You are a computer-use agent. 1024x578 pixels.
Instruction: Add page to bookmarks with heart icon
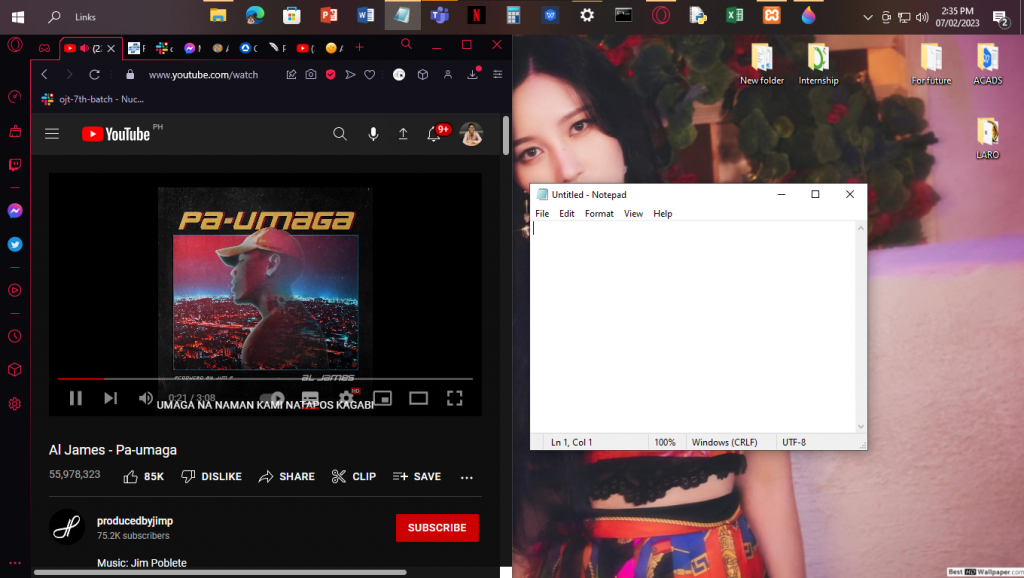pyautogui.click(x=370, y=74)
